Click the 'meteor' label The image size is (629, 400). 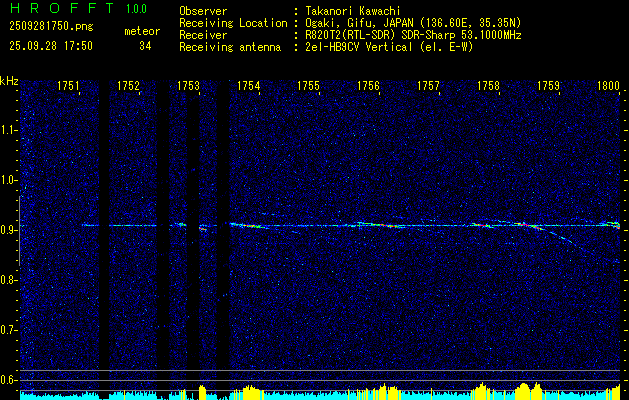pos(142,31)
